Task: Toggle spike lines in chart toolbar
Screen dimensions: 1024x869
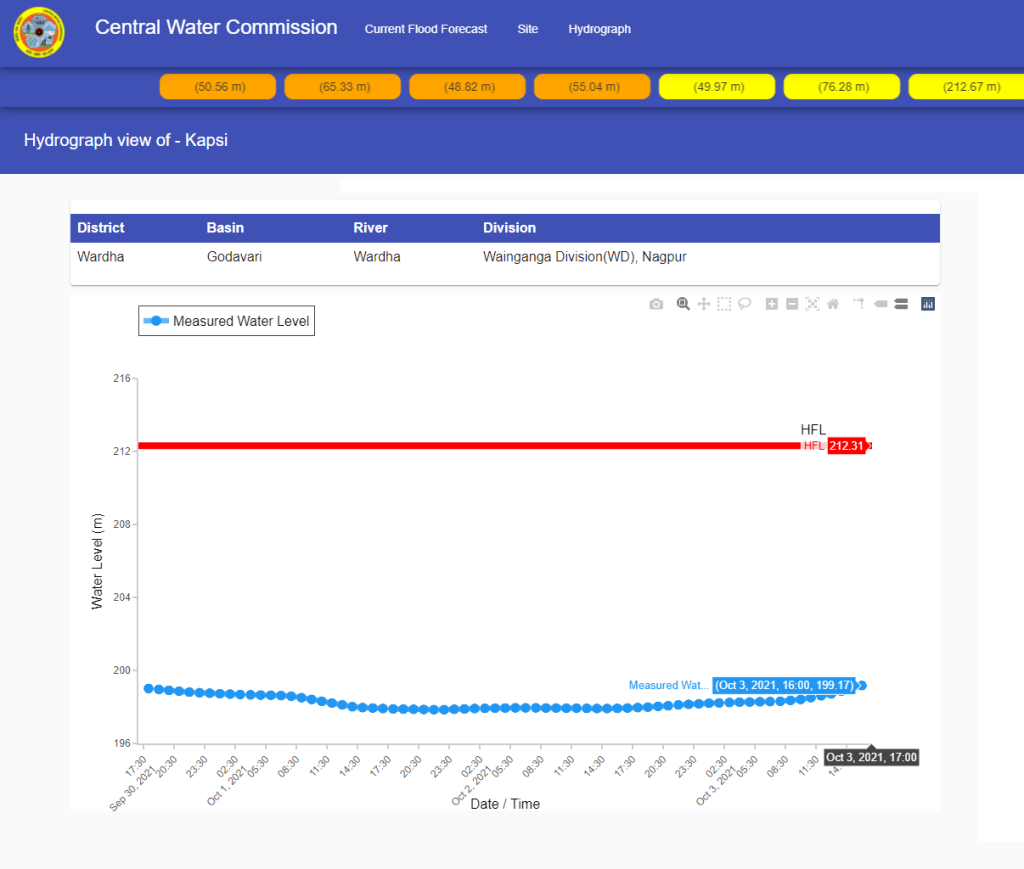Action: 858,304
